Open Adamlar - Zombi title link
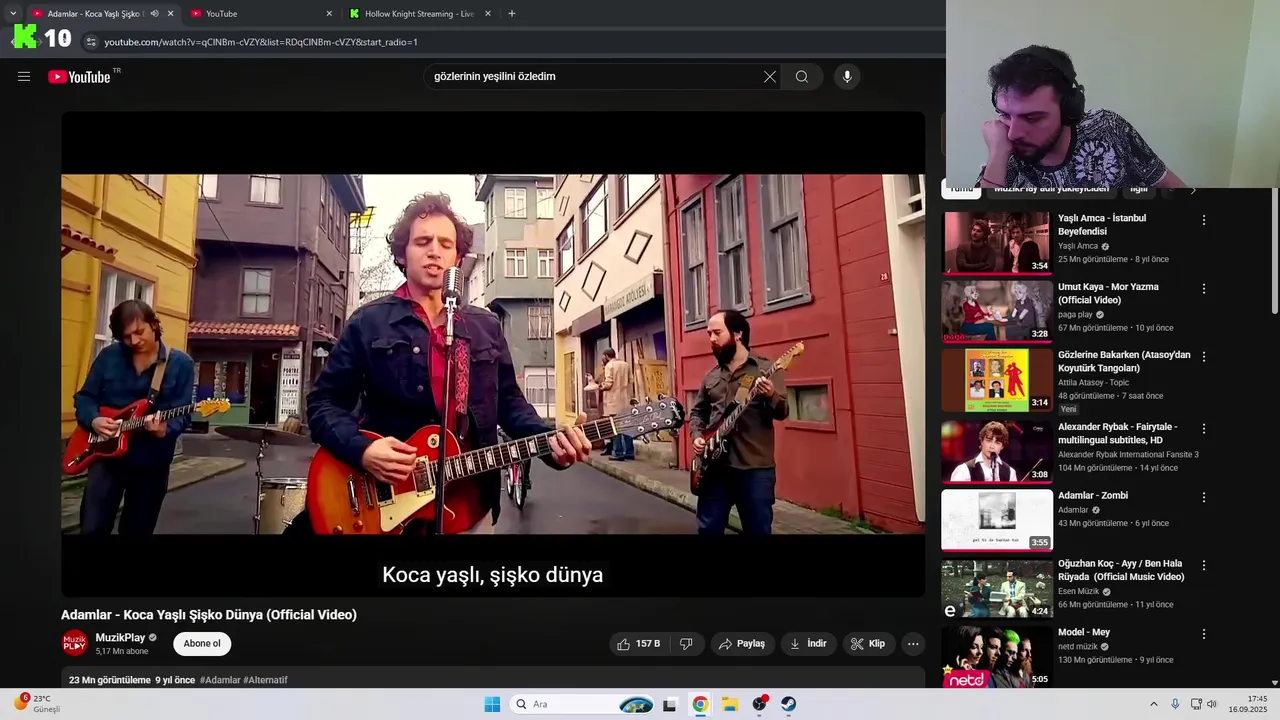1280x720 pixels. [1093, 496]
